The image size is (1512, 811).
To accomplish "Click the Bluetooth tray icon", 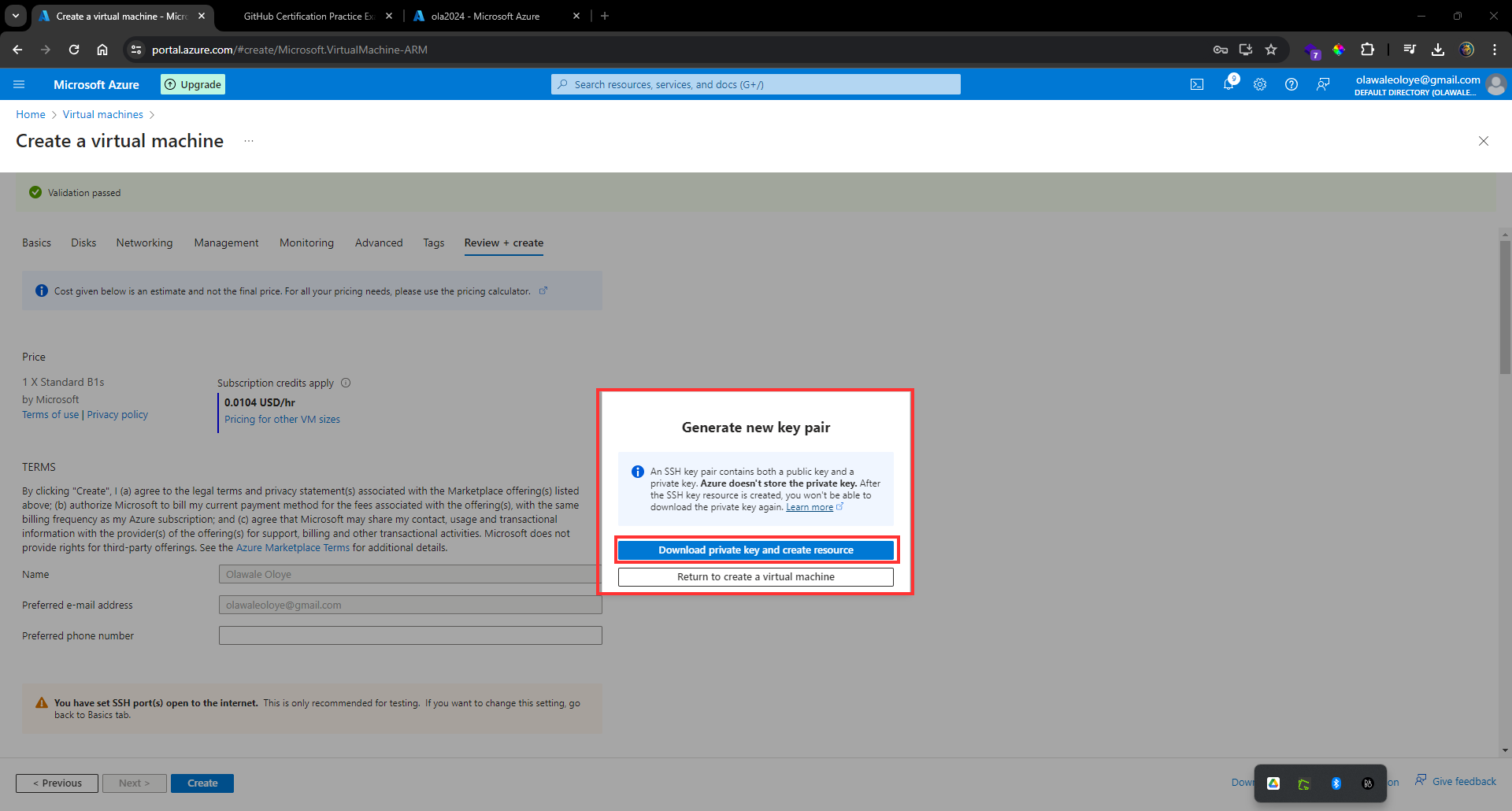I will (x=1336, y=783).
